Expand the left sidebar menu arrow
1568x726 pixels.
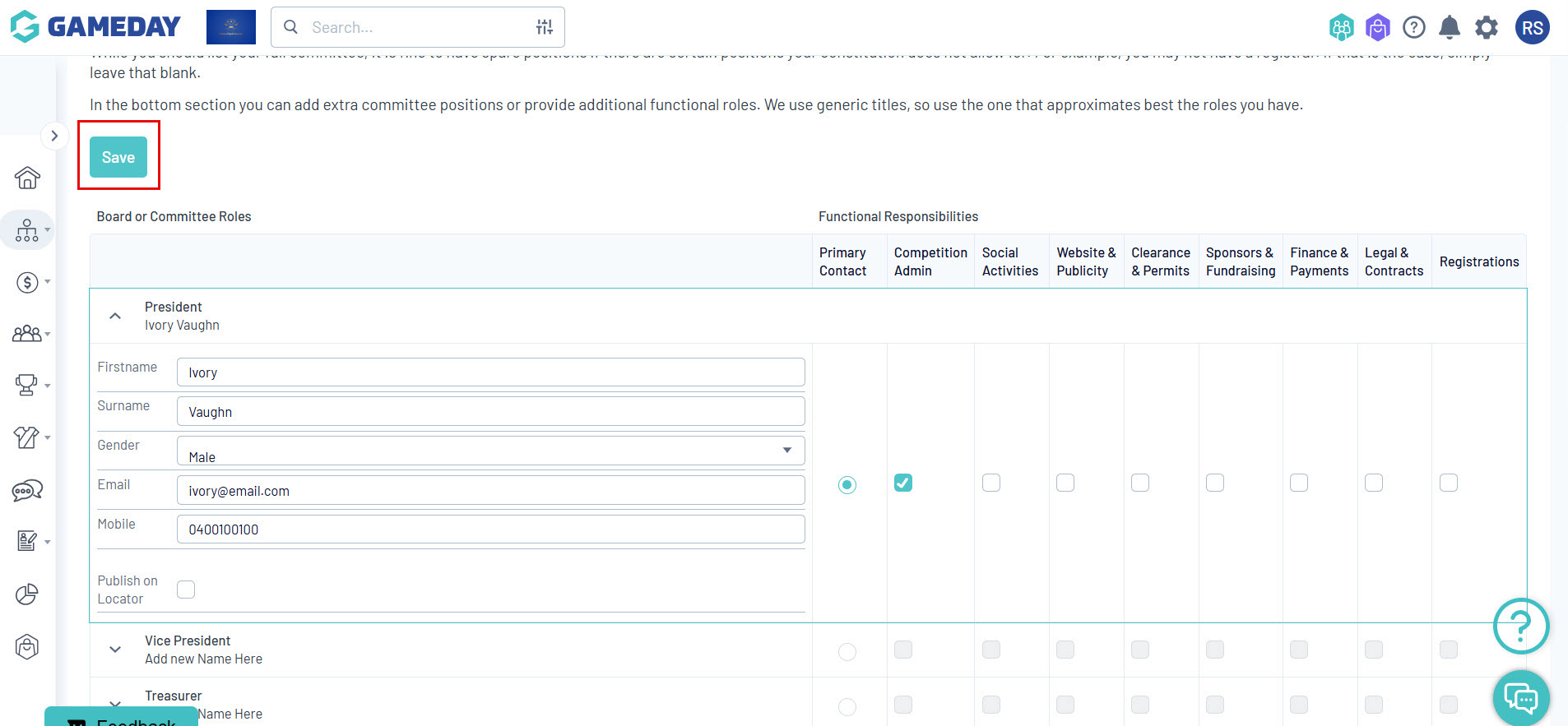[x=54, y=136]
